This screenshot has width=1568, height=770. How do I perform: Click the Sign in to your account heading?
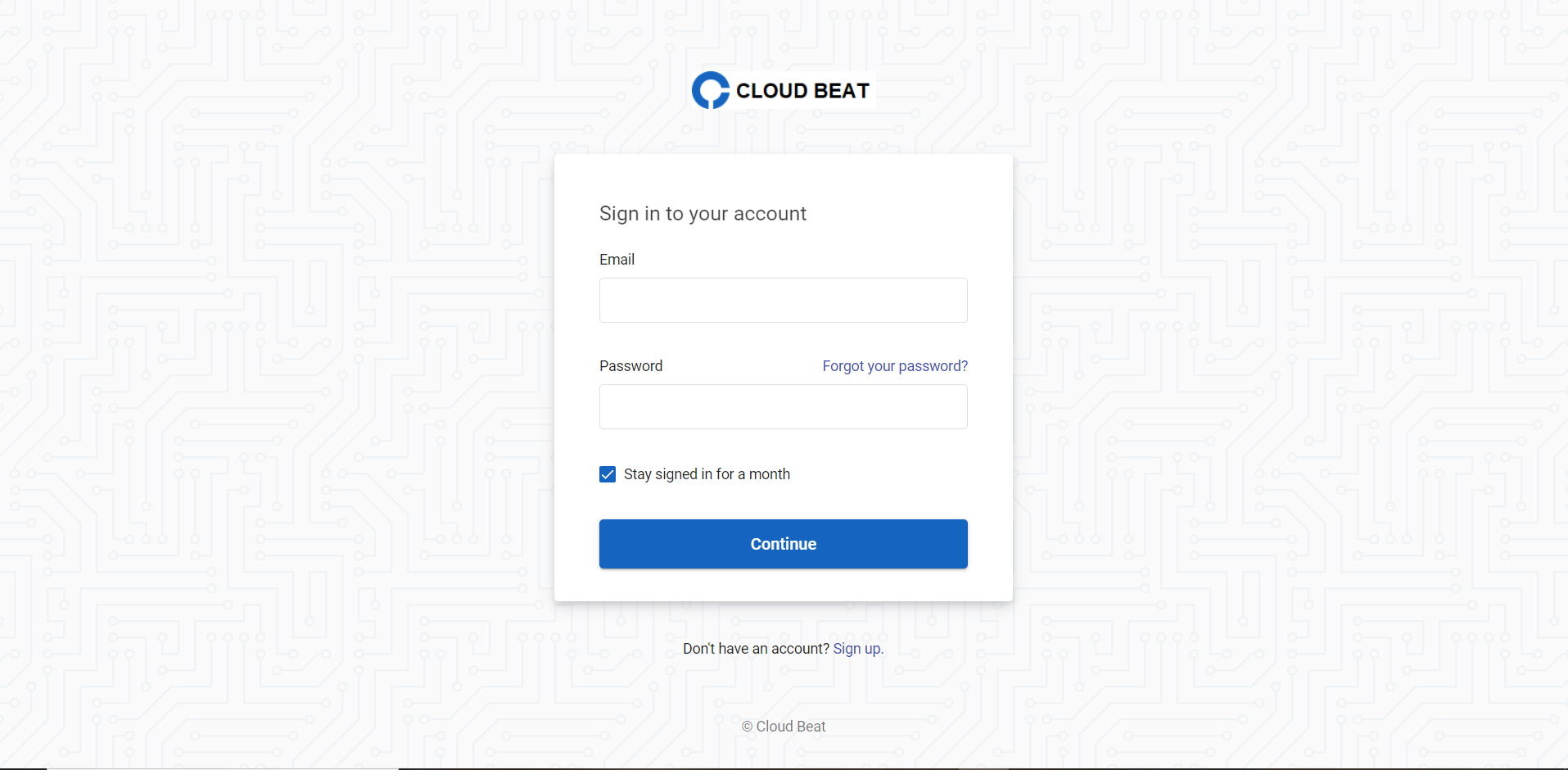[x=703, y=214]
